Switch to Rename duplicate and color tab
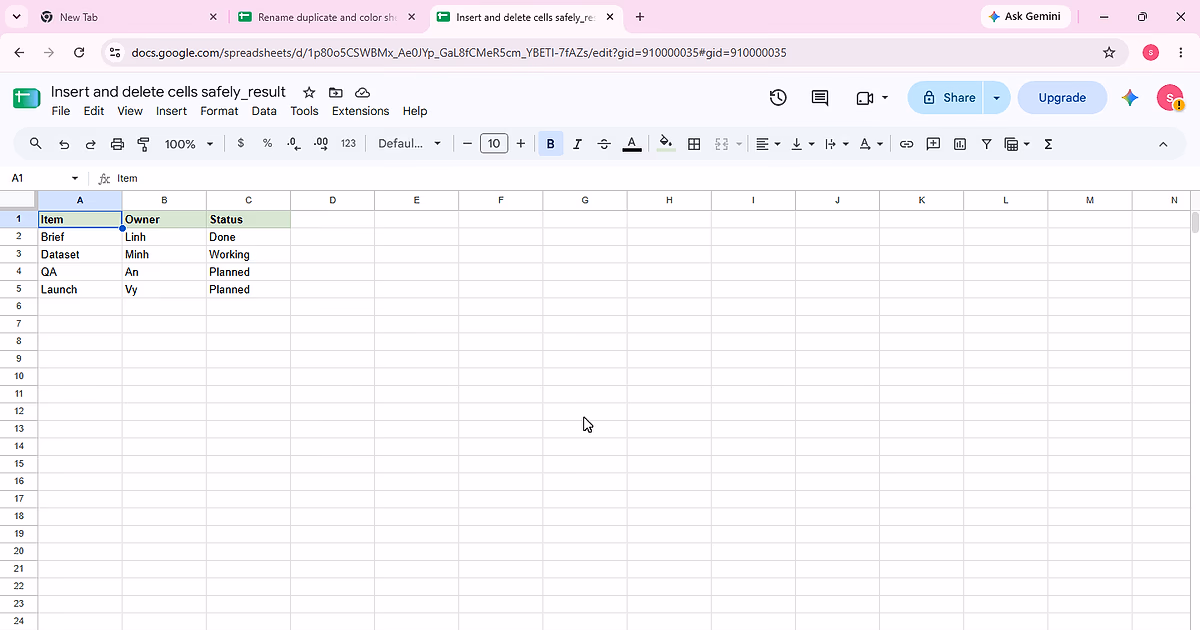 click(328, 17)
